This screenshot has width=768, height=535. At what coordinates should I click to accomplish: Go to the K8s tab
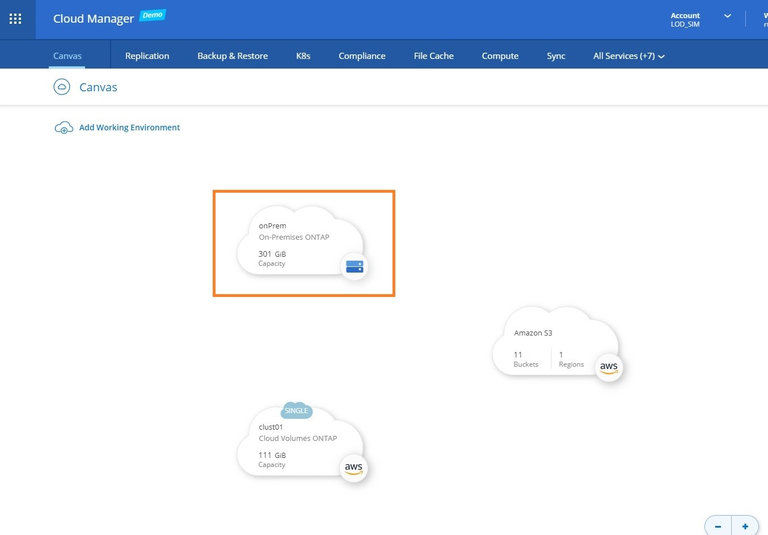303,56
